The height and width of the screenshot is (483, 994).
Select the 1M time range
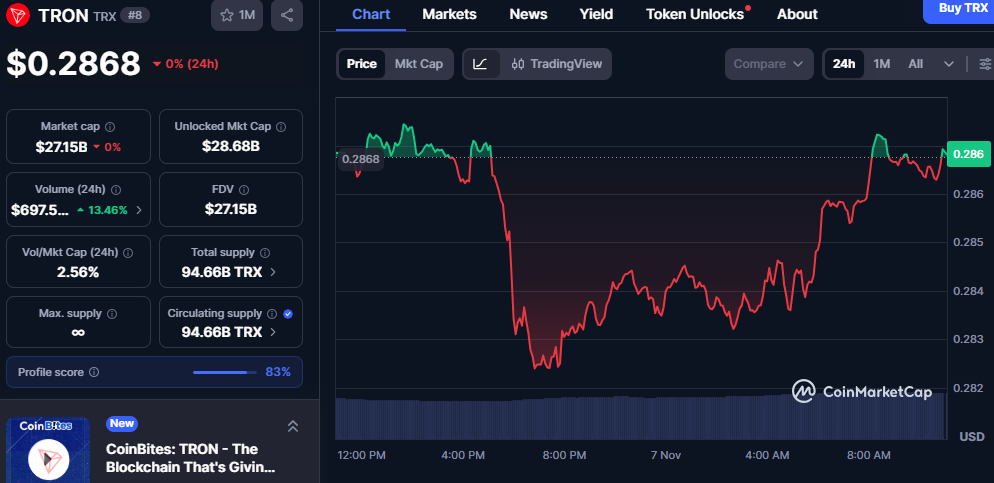point(881,64)
